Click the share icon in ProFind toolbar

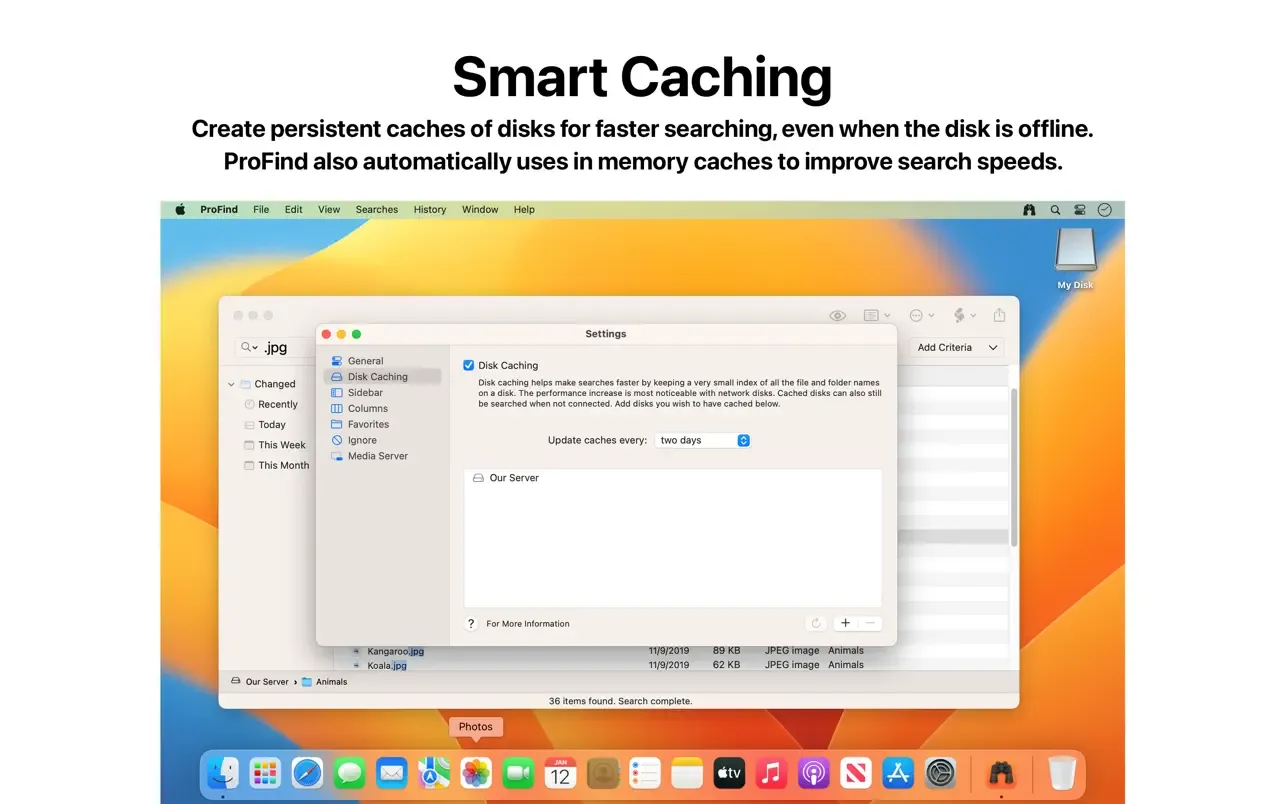(x=999, y=315)
